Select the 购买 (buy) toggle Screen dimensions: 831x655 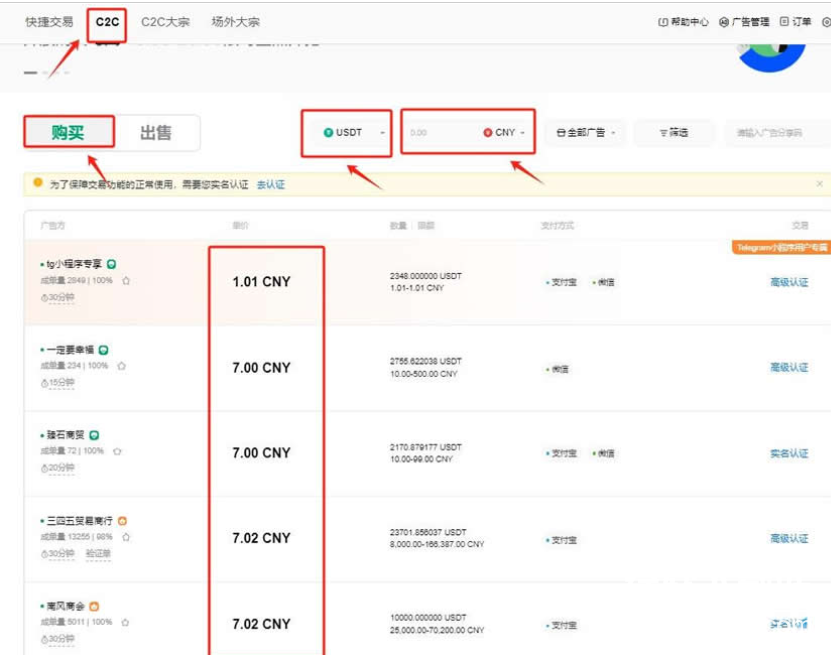point(68,132)
